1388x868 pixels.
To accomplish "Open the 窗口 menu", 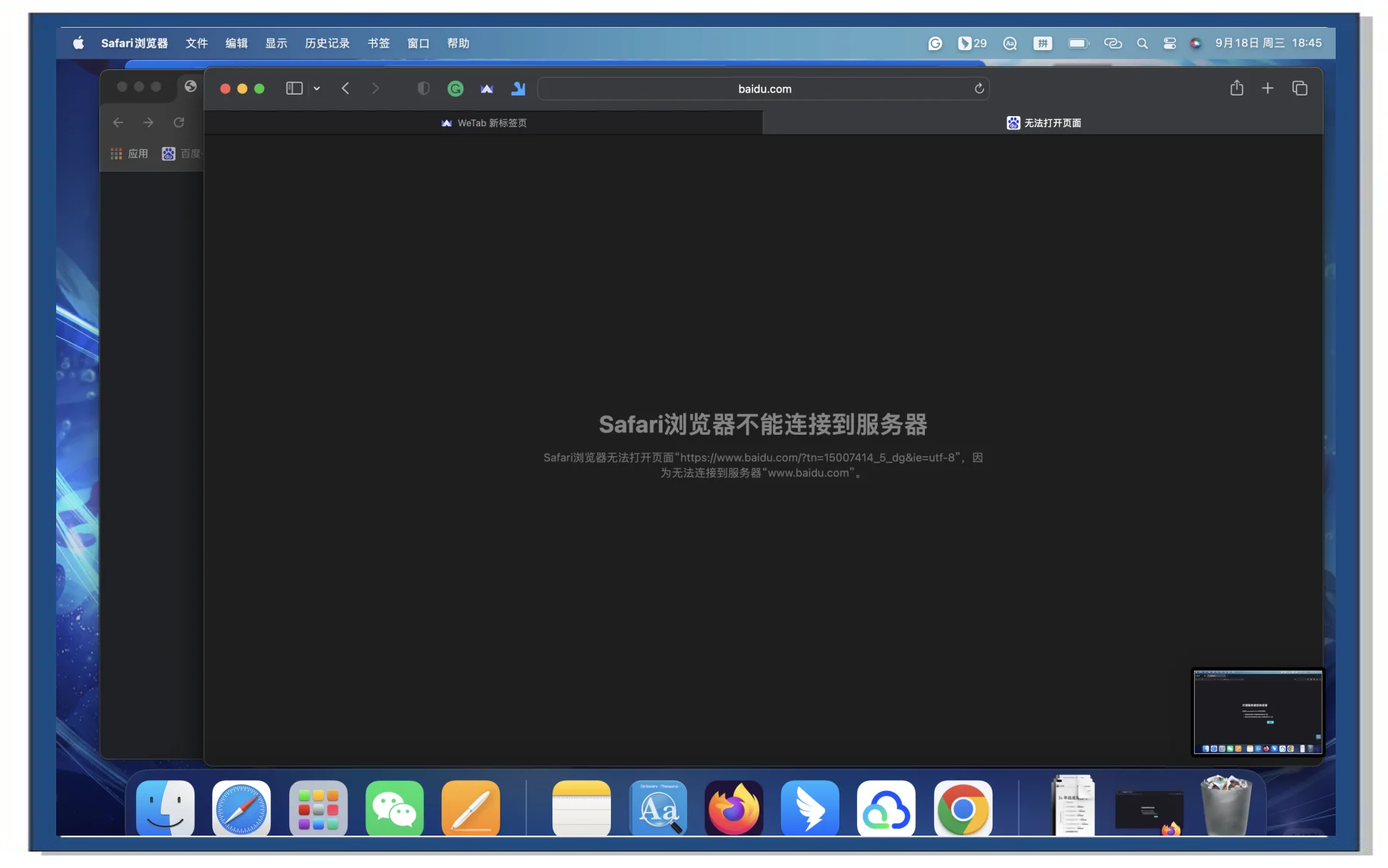I will click(x=419, y=43).
